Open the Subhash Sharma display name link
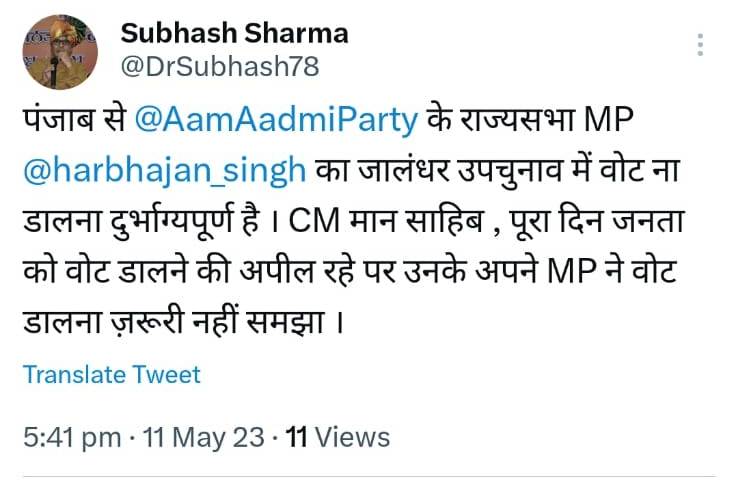Screen dimensions: 738x491 [x=234, y=33]
